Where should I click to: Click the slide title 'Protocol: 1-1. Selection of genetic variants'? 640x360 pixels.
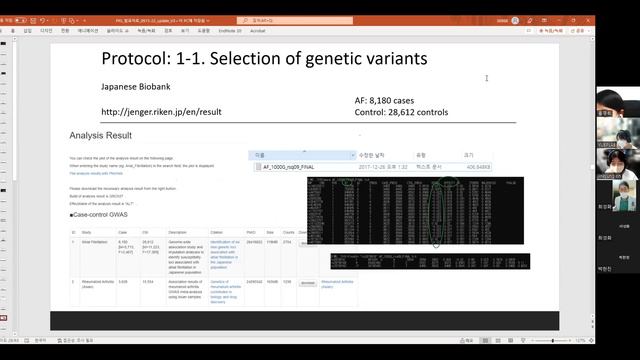264,58
